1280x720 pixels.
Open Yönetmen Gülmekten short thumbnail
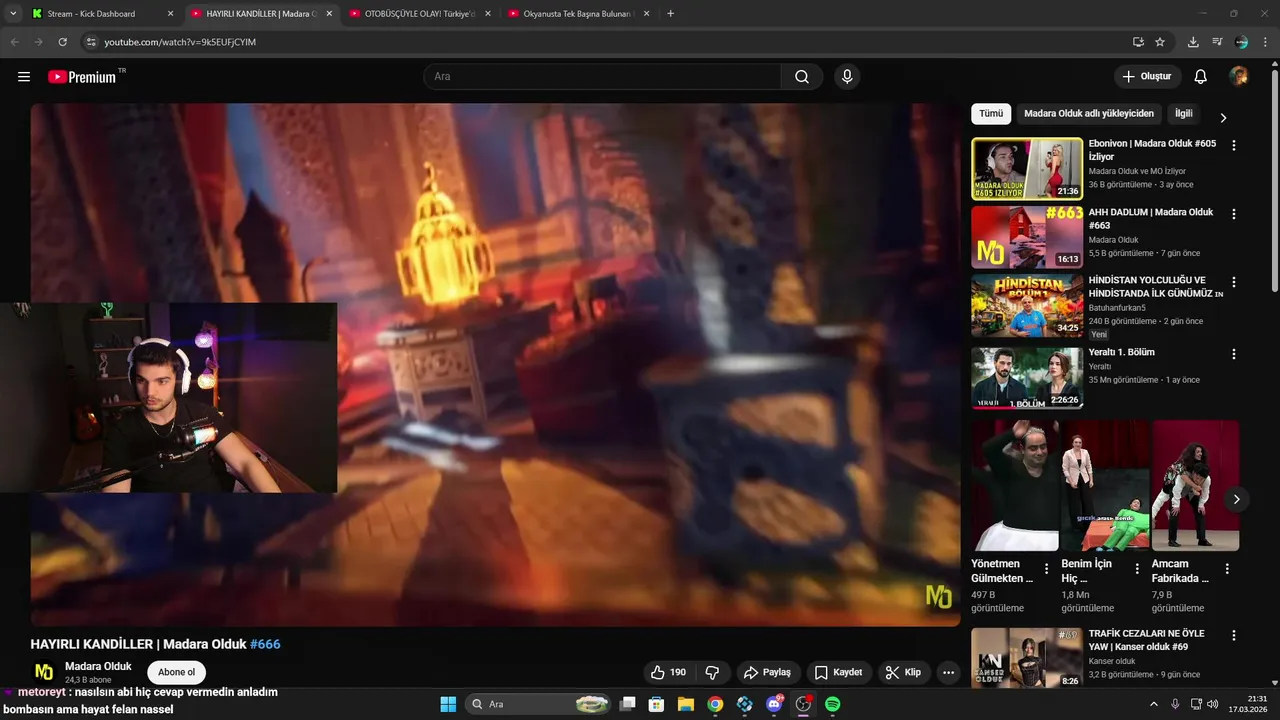[x=1015, y=485]
